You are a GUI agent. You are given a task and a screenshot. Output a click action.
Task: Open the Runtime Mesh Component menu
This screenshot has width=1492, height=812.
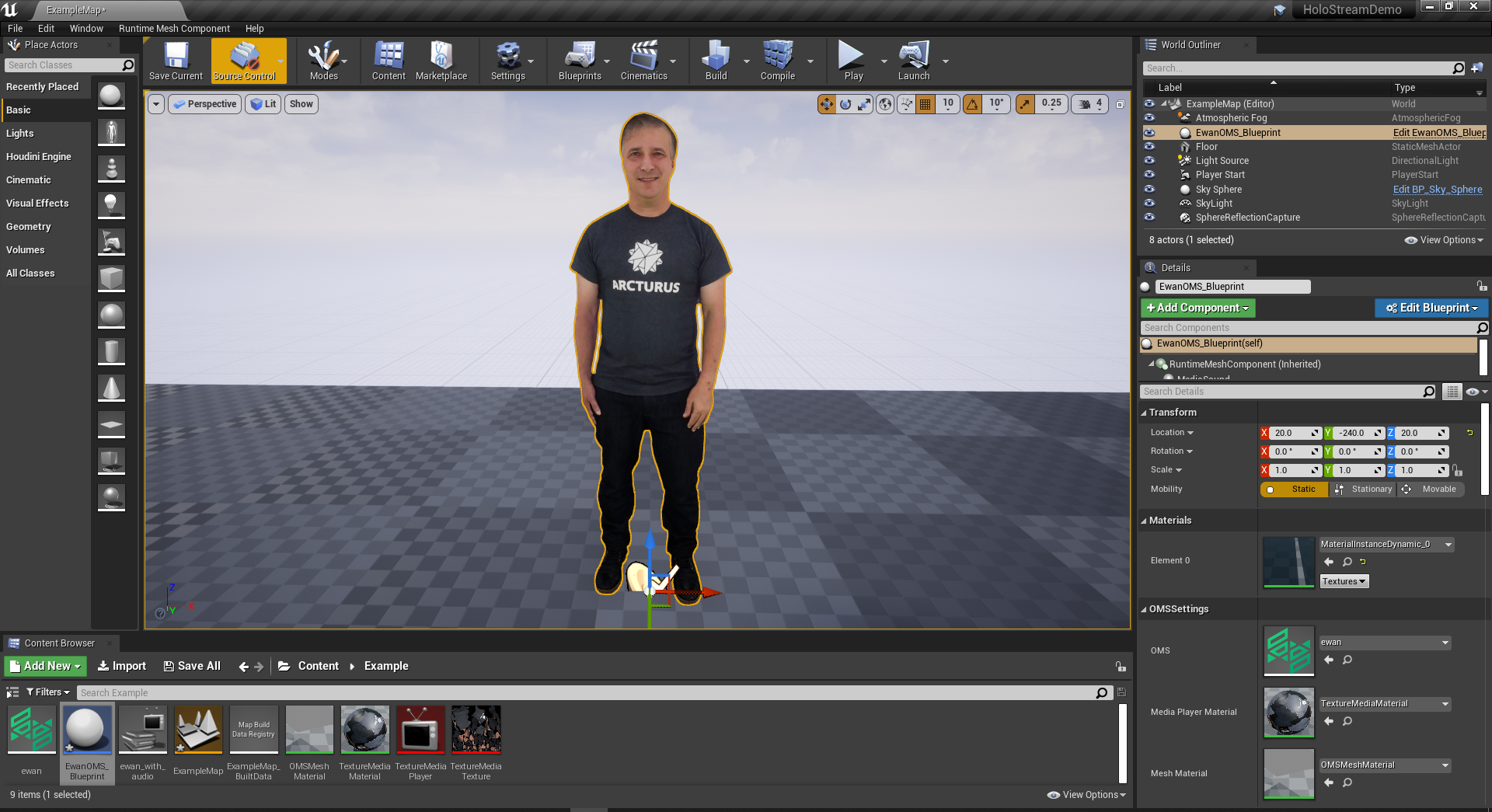[174, 29]
